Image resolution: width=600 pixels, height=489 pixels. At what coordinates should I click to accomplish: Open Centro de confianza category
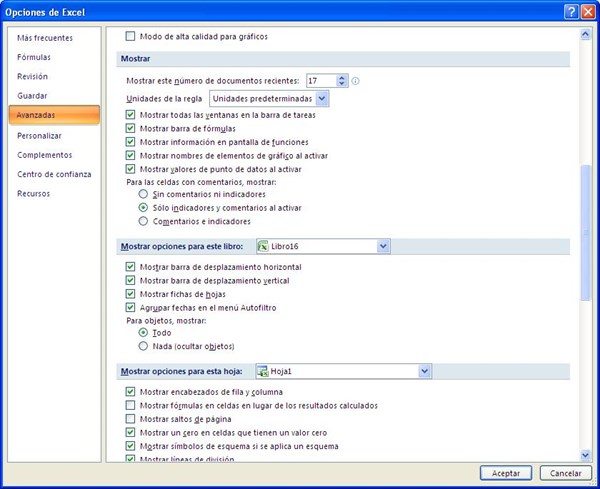pyautogui.click(x=54, y=174)
